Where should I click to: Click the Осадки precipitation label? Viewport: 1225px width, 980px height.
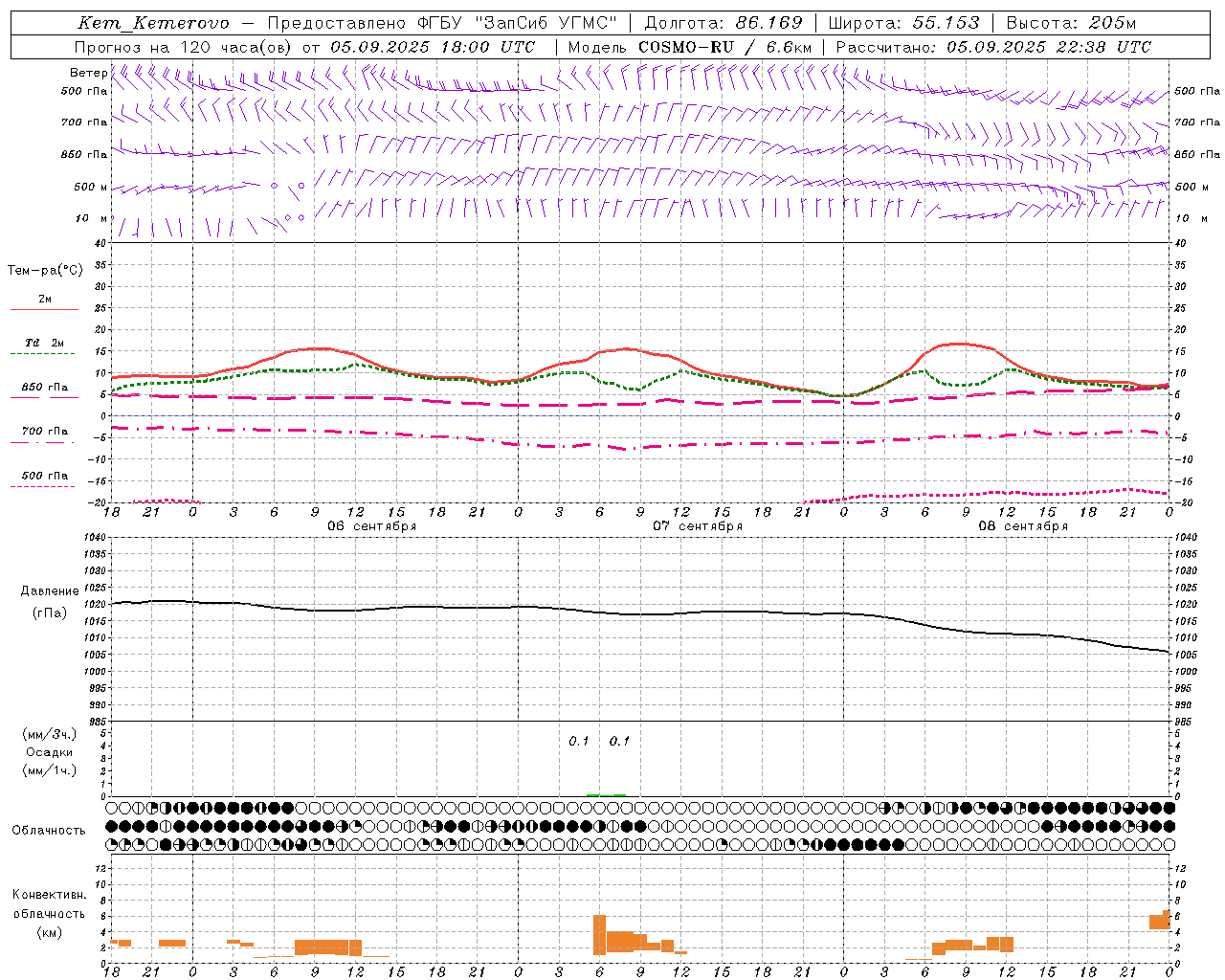(50, 752)
